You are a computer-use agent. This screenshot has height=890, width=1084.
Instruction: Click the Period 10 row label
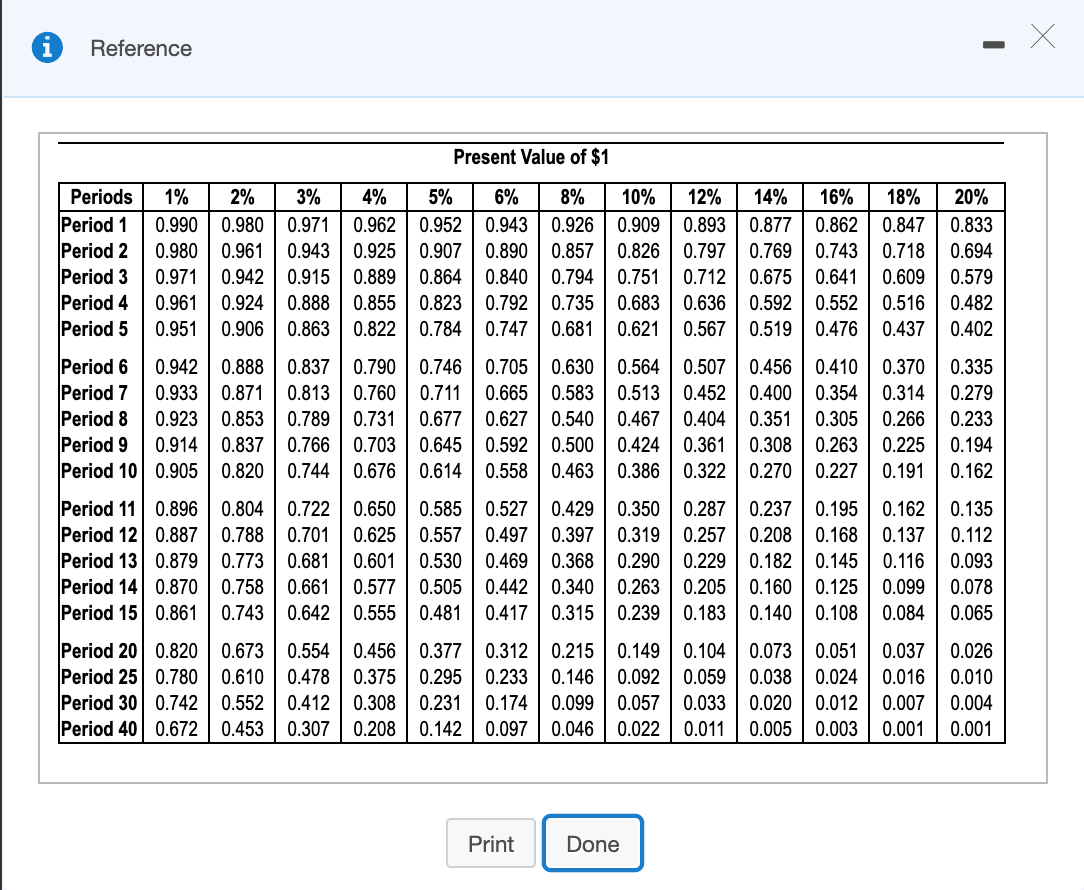(99, 471)
